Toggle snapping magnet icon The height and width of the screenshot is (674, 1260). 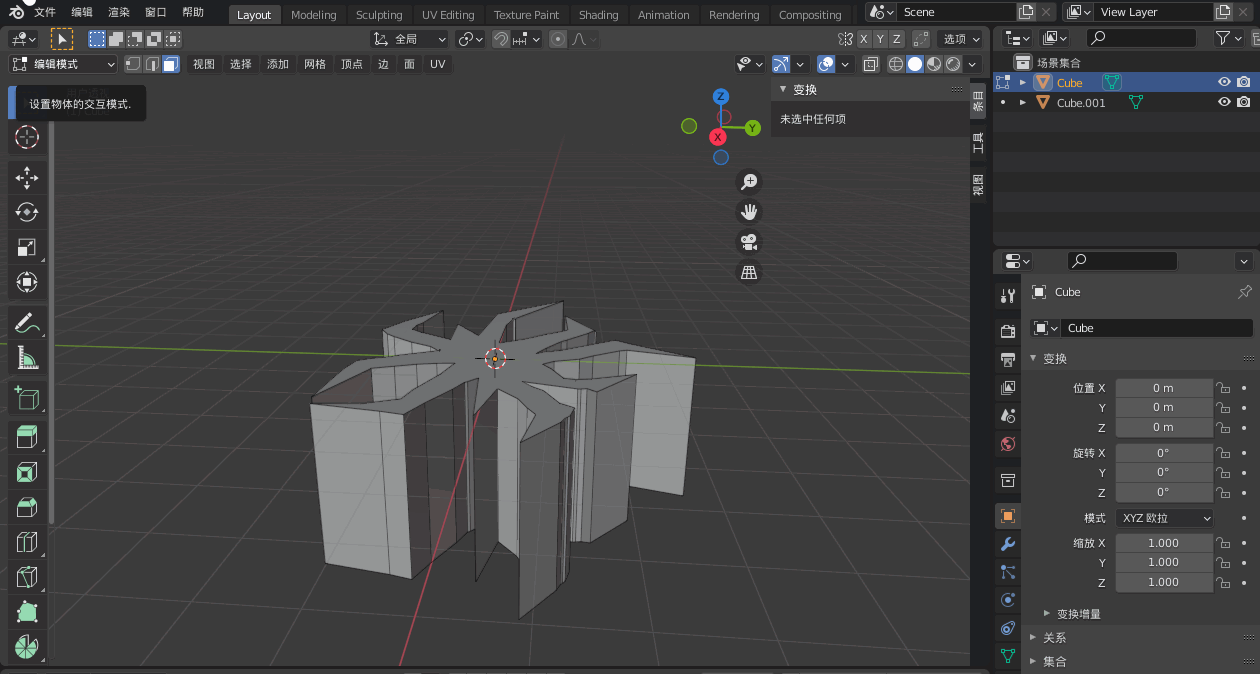pyautogui.click(x=501, y=39)
